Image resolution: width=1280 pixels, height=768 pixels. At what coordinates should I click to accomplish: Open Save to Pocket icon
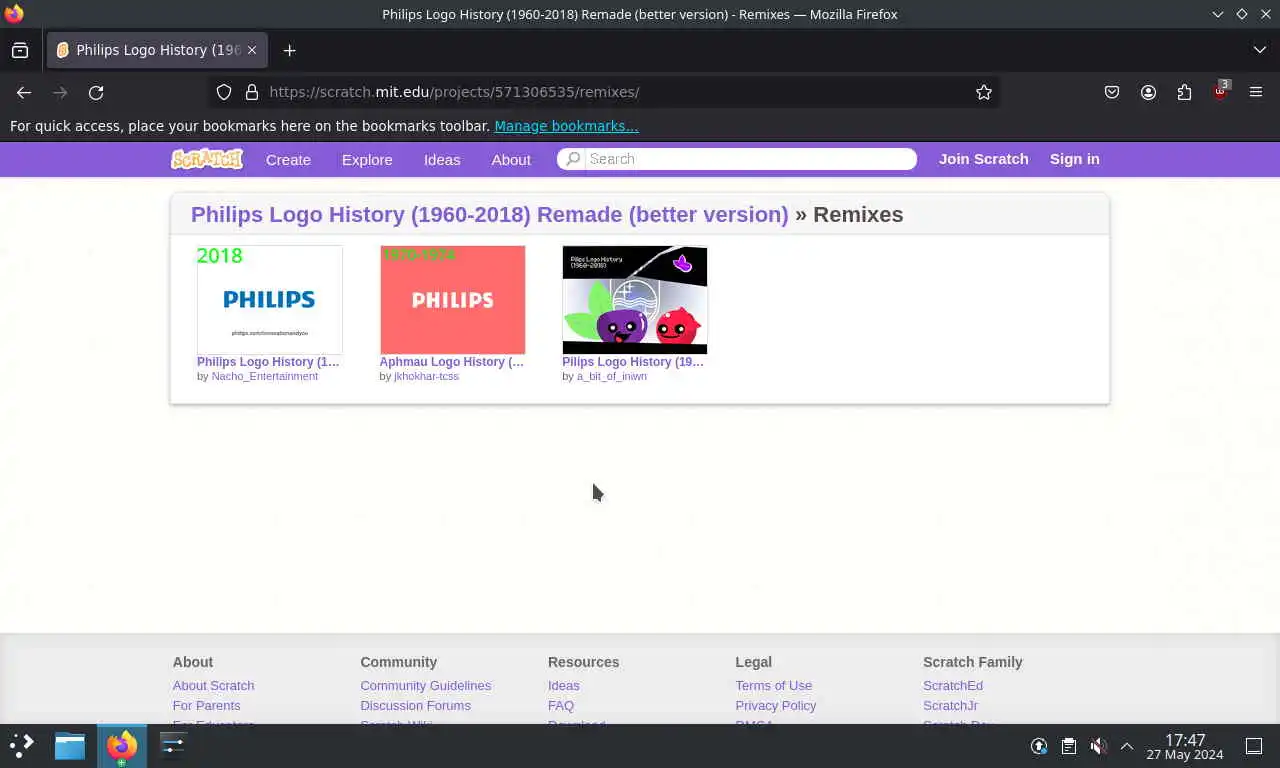pyautogui.click(x=1112, y=92)
